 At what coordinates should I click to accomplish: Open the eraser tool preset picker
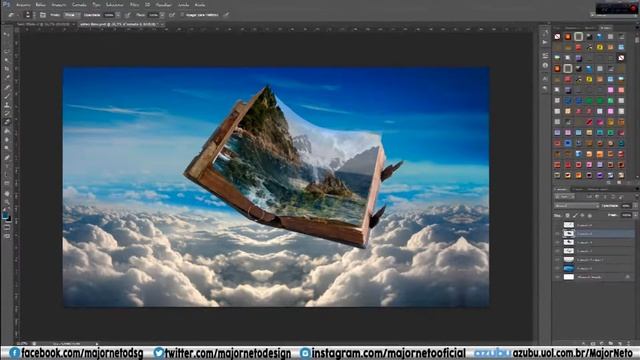click(x=12, y=15)
